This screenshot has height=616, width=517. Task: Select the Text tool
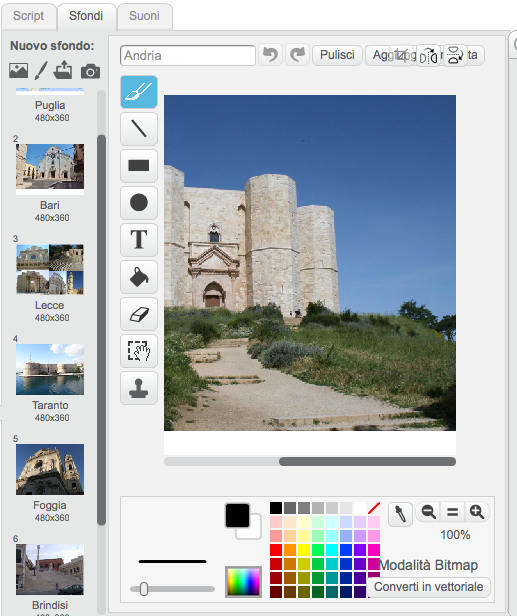139,240
